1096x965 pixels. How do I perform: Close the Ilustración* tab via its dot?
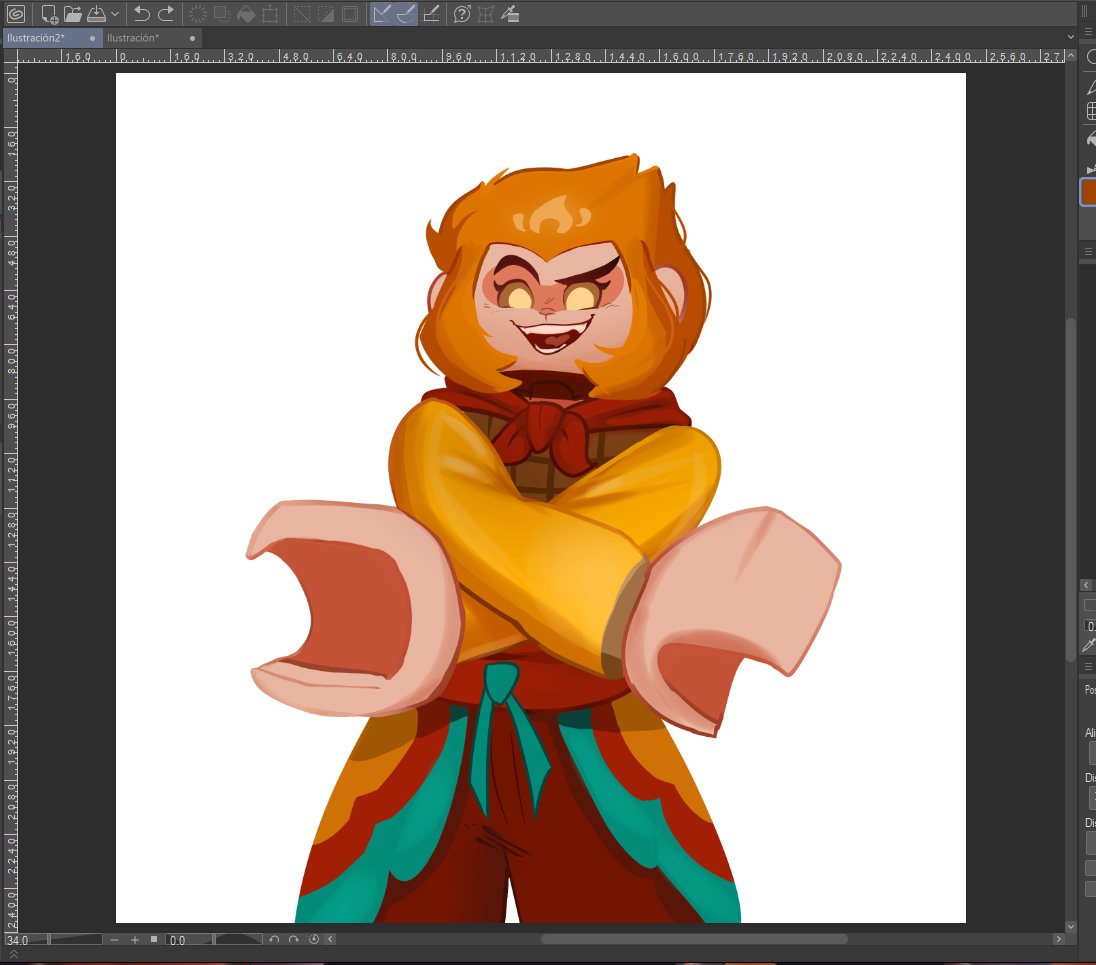coord(192,38)
